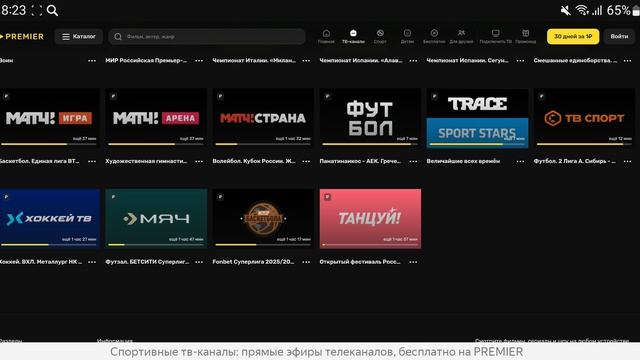This screenshot has width=640, height=360.
Task: Open the Футзал. БЕТСИТИ Суперлига title
Action: pyautogui.click(x=147, y=262)
